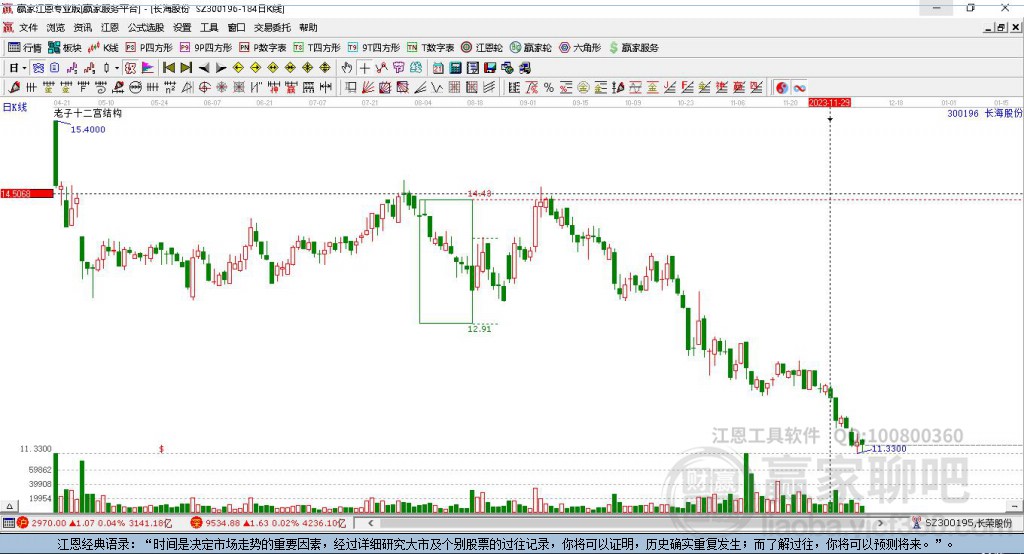Toggle the crosshair cursor tool
The width and height of the screenshot is (1024, 554).
[364, 68]
